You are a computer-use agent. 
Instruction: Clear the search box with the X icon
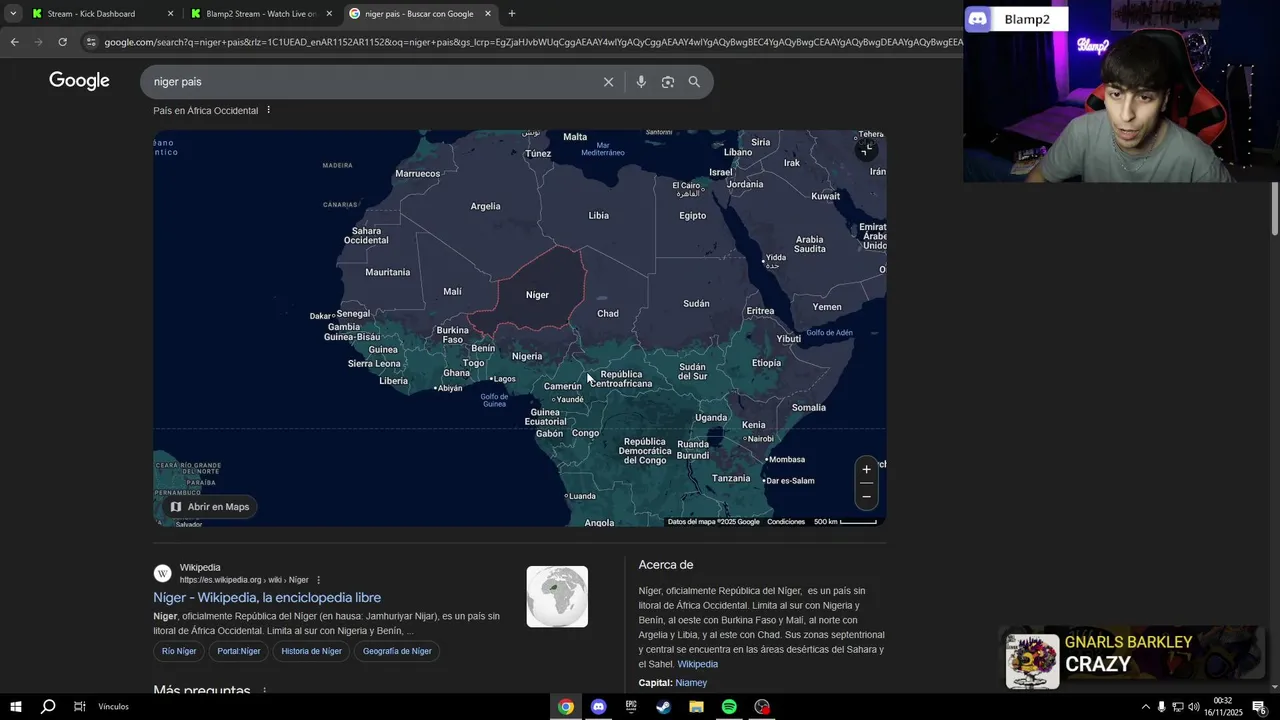tap(608, 82)
